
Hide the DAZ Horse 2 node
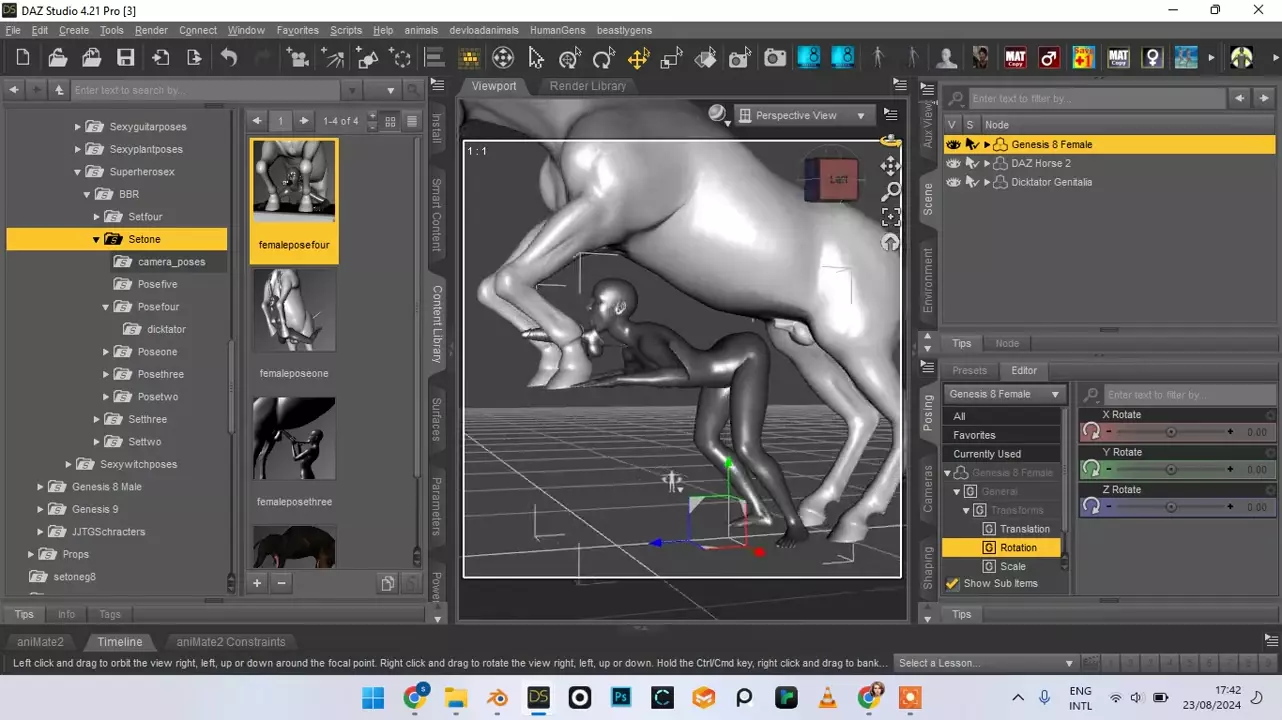click(953, 164)
